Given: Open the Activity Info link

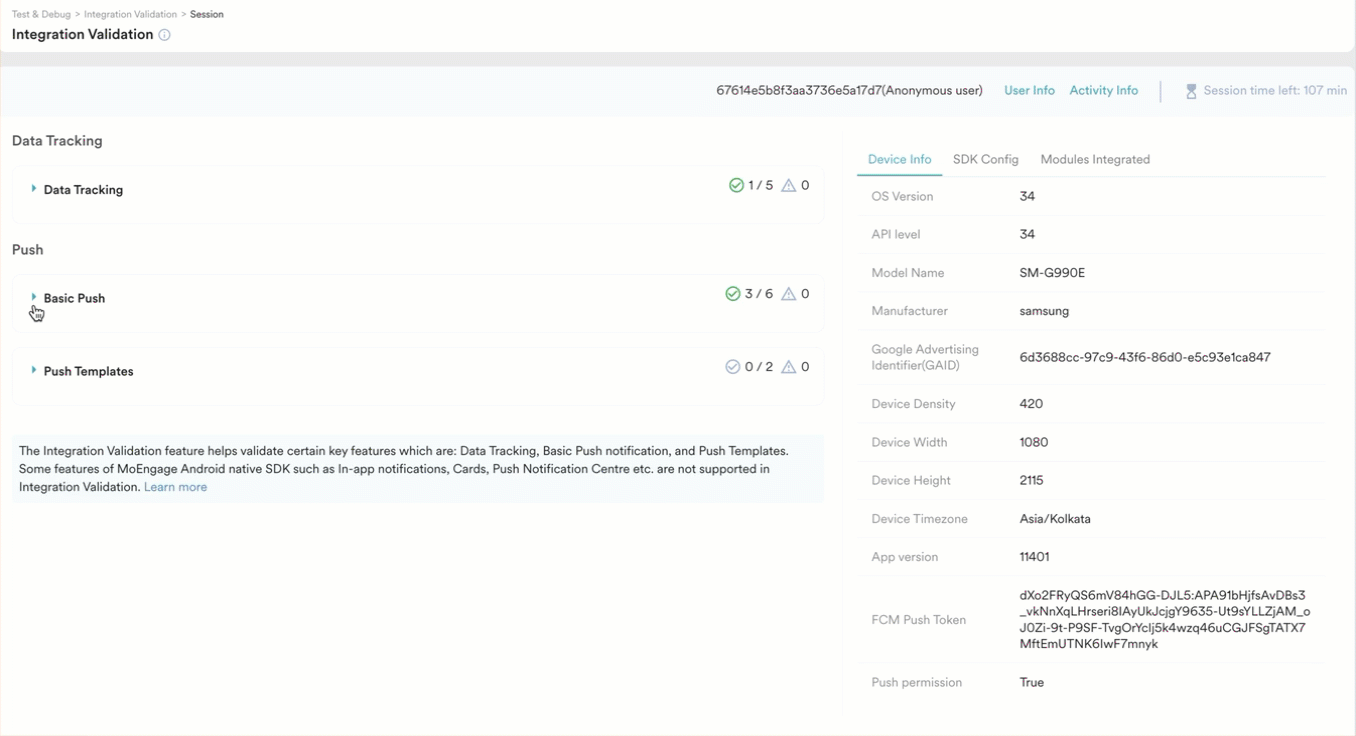Looking at the screenshot, I should pos(1103,91).
